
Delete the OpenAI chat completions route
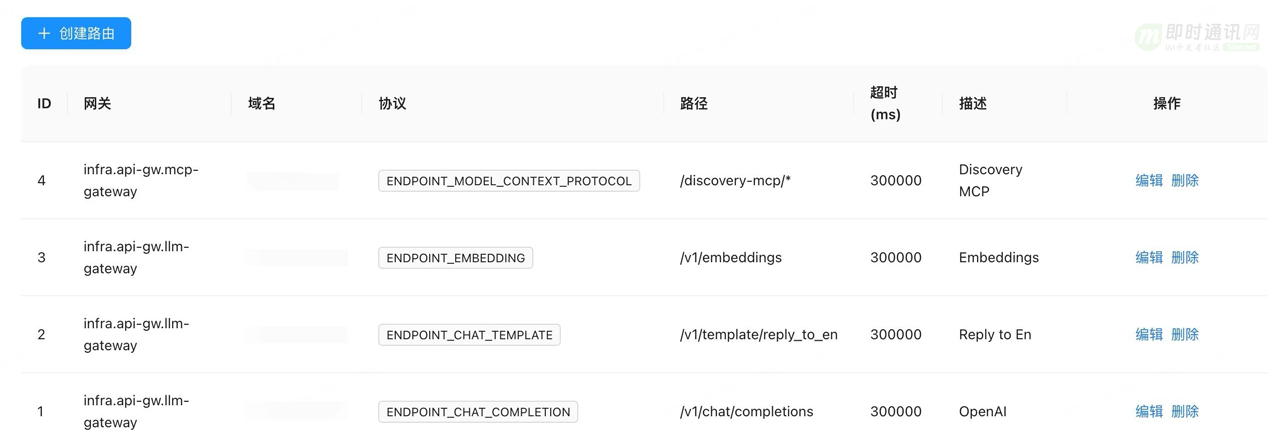click(1185, 411)
